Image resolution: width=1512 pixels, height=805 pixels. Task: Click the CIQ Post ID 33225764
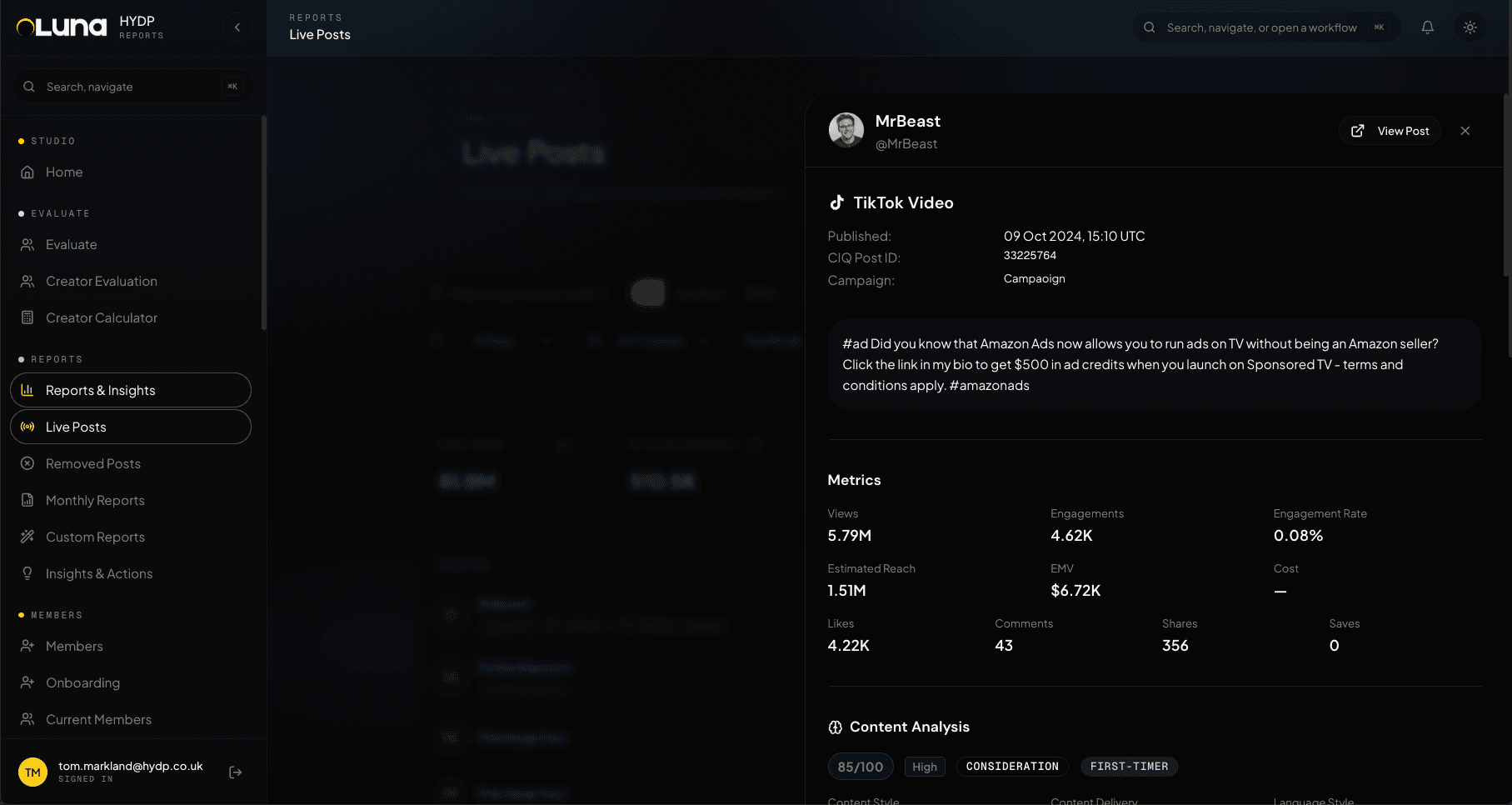1030,256
